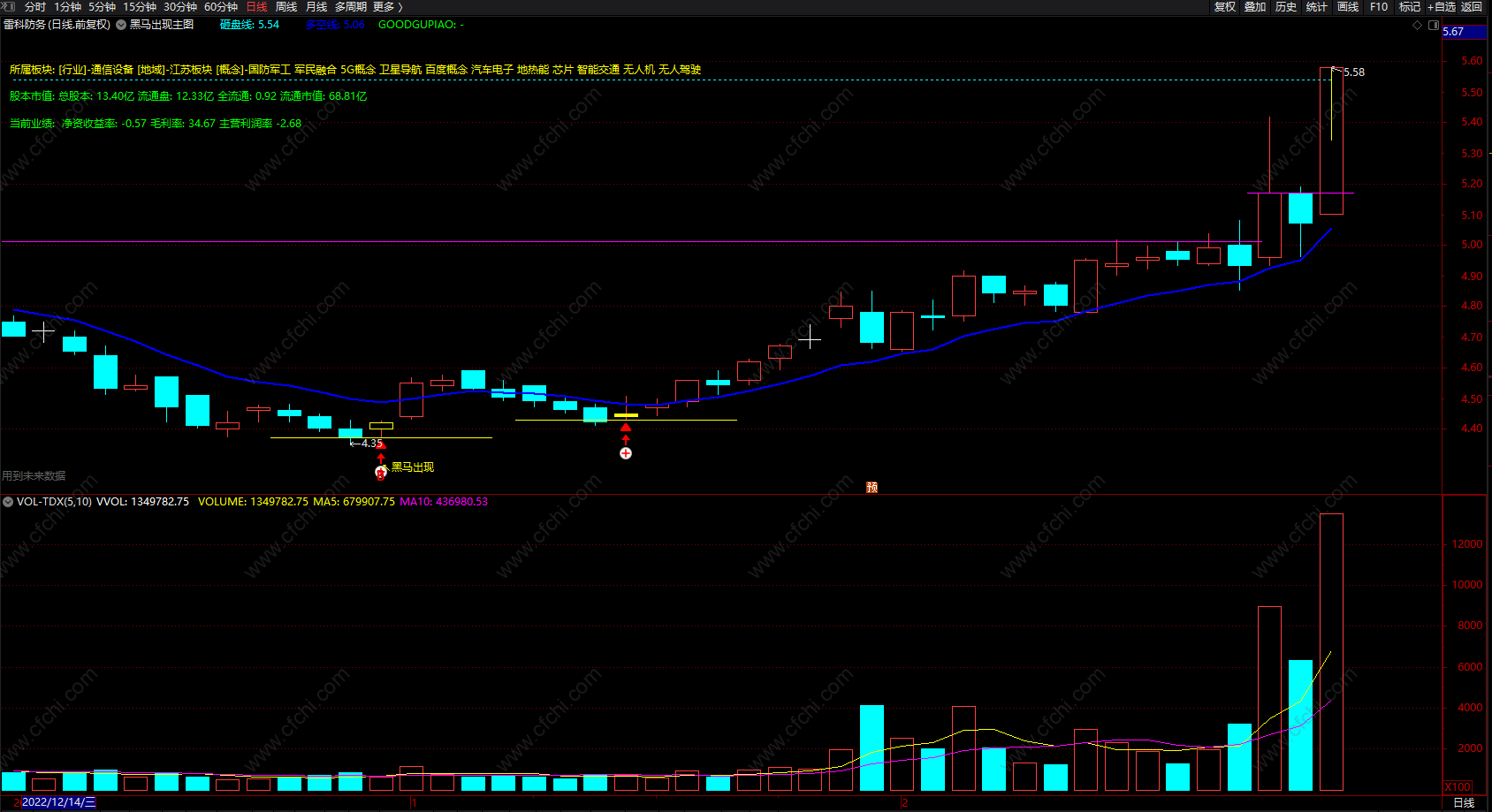The width and height of the screenshot is (1492, 812).
Task: Click the red 预 forecast marker icon
Action: (x=872, y=487)
